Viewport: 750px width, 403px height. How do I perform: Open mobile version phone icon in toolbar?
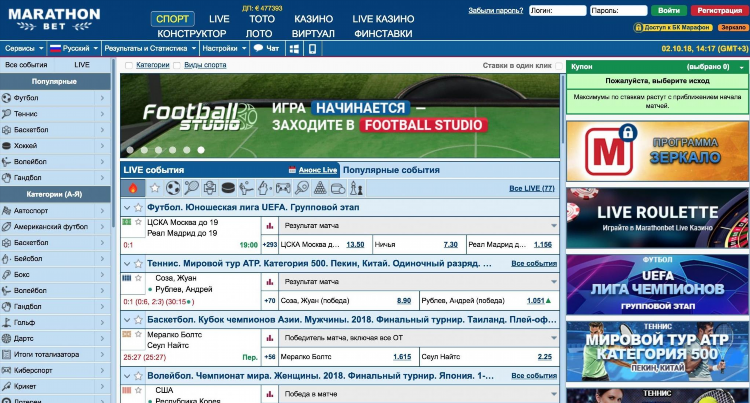pos(312,48)
